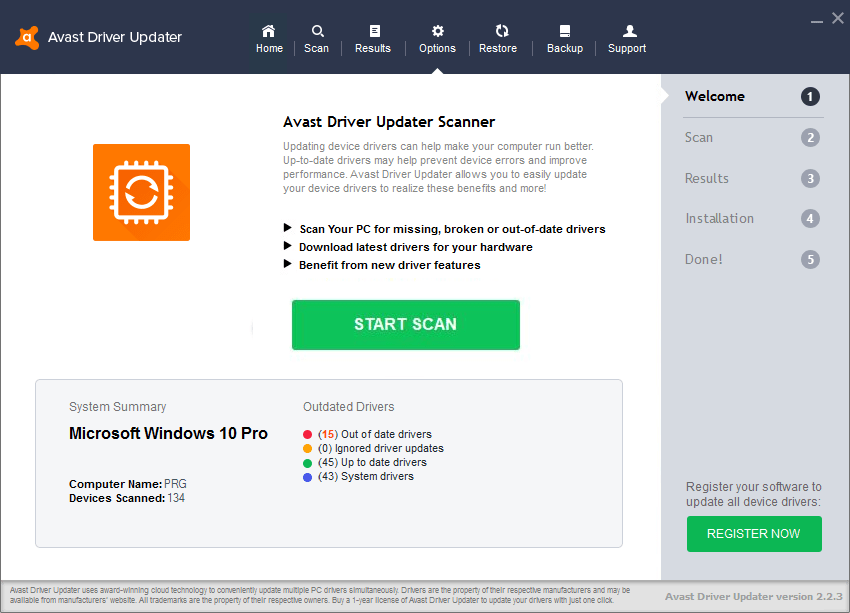Close the Avast Driver Updater window
Screen dimensions: 850x613
pos(838,18)
